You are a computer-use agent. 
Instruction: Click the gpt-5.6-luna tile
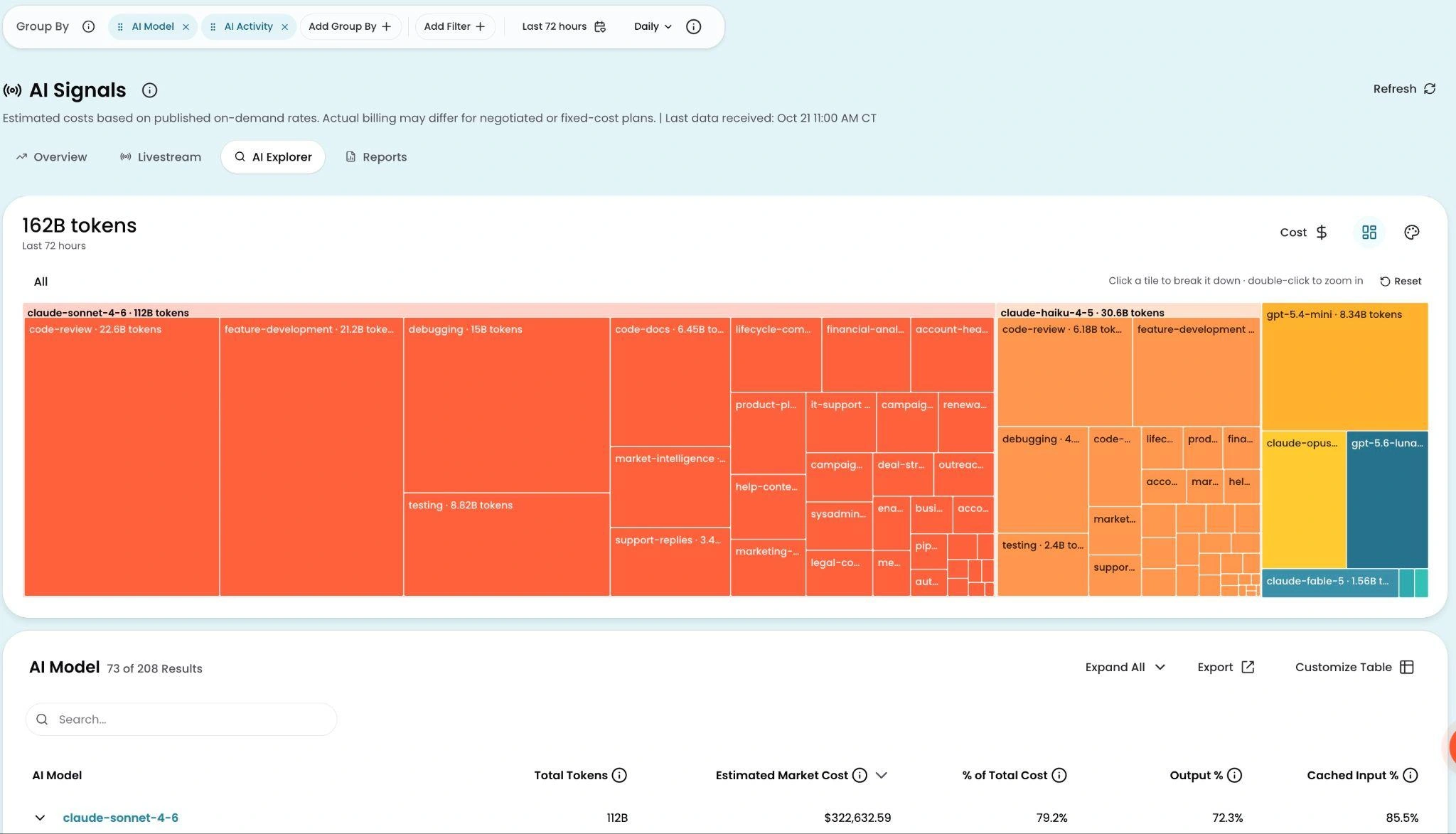pyautogui.click(x=1387, y=500)
